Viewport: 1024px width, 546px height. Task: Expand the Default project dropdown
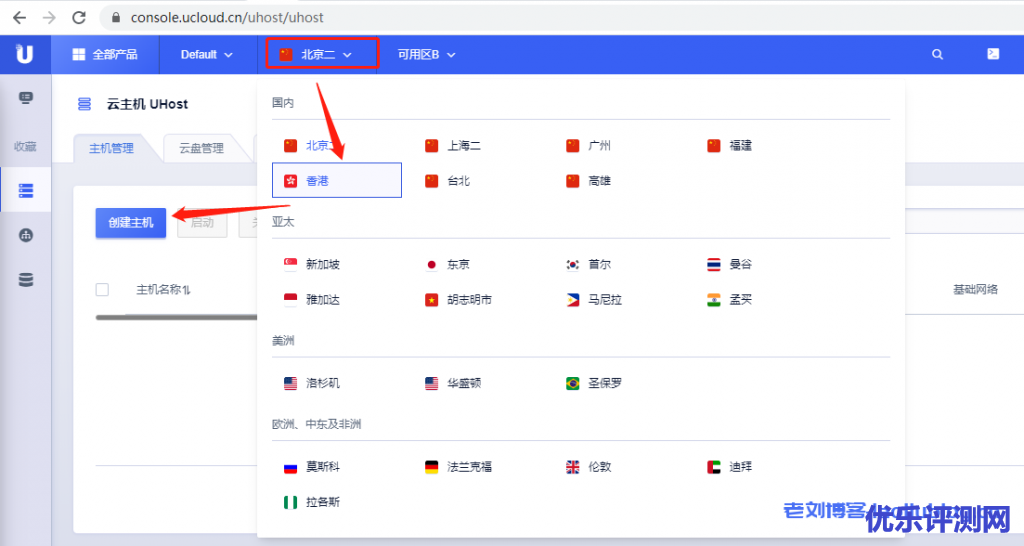tap(207, 55)
